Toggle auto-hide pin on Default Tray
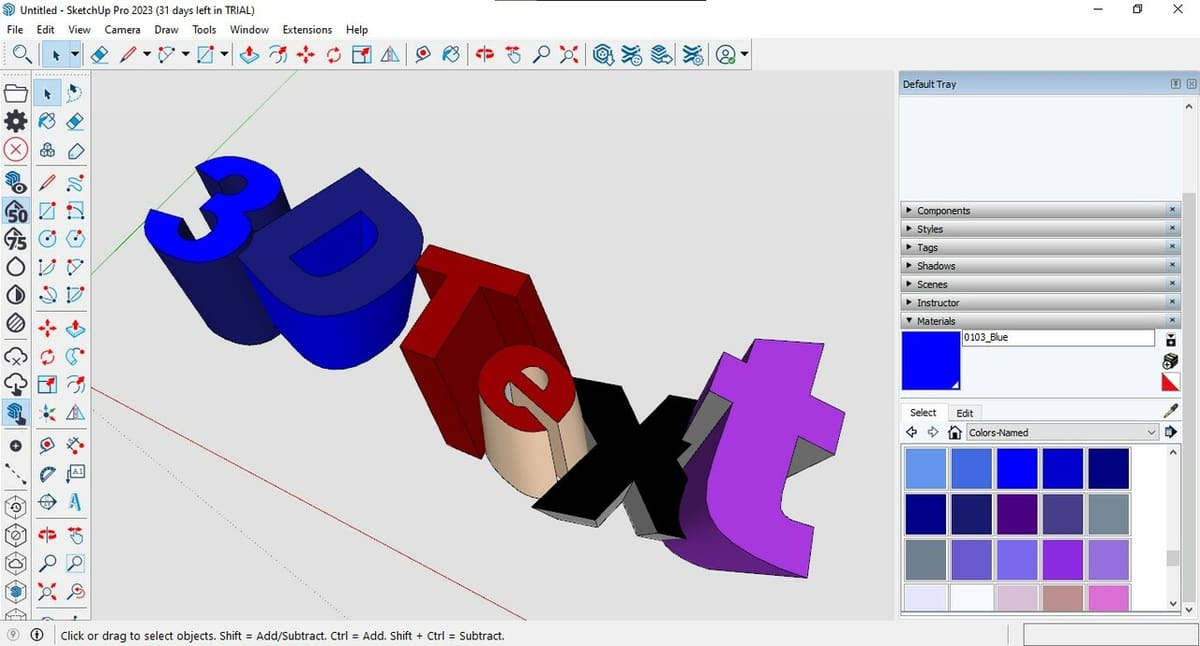This screenshot has height=646, width=1200. click(1175, 84)
